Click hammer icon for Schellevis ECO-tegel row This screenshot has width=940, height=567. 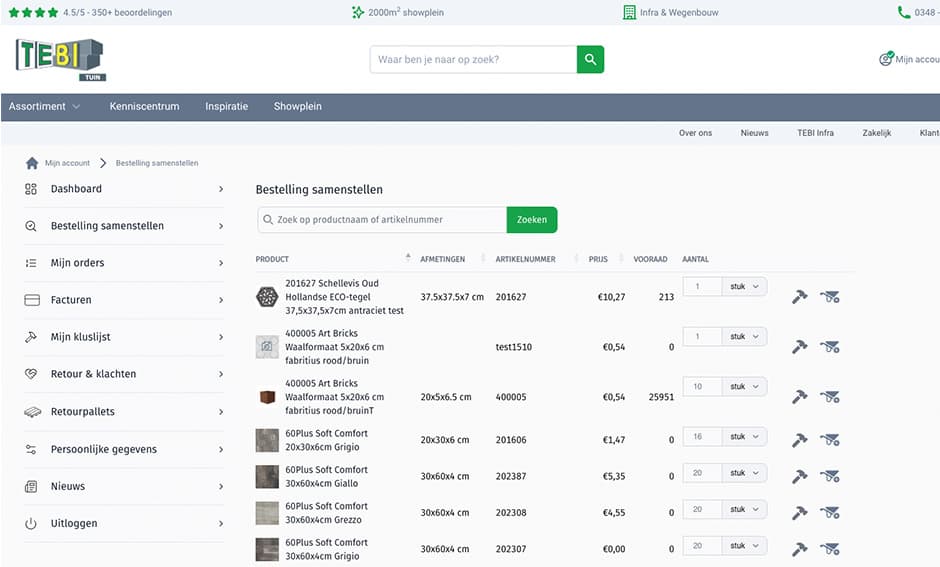tap(799, 297)
